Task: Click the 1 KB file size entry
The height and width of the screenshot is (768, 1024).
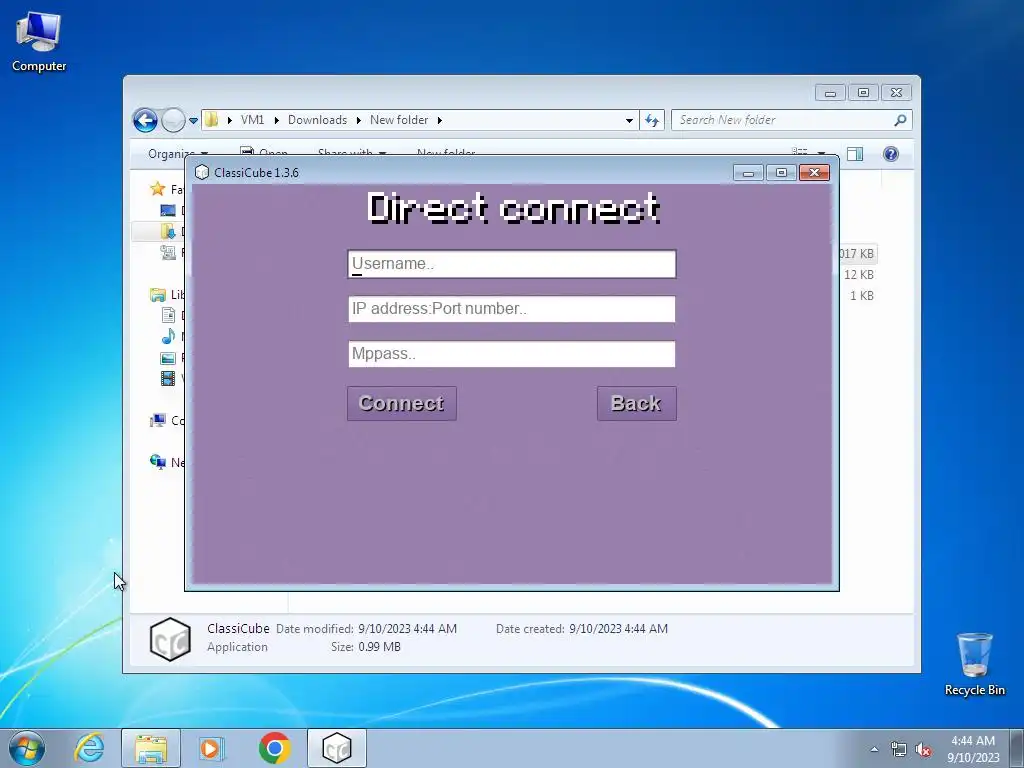Action: [x=861, y=296]
